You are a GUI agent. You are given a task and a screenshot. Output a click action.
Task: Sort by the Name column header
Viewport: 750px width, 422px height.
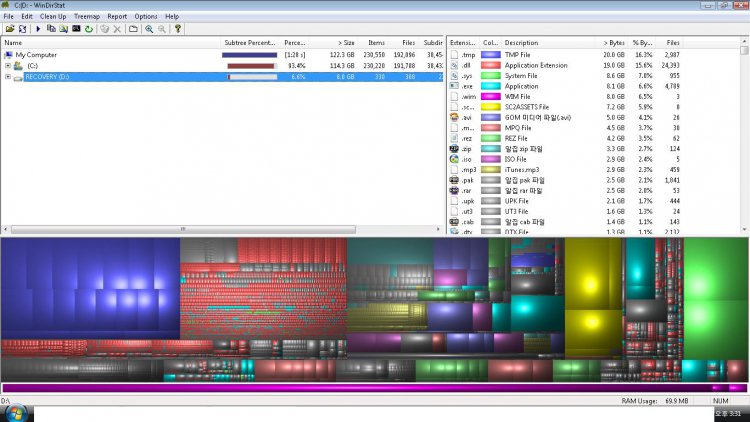click(x=110, y=43)
